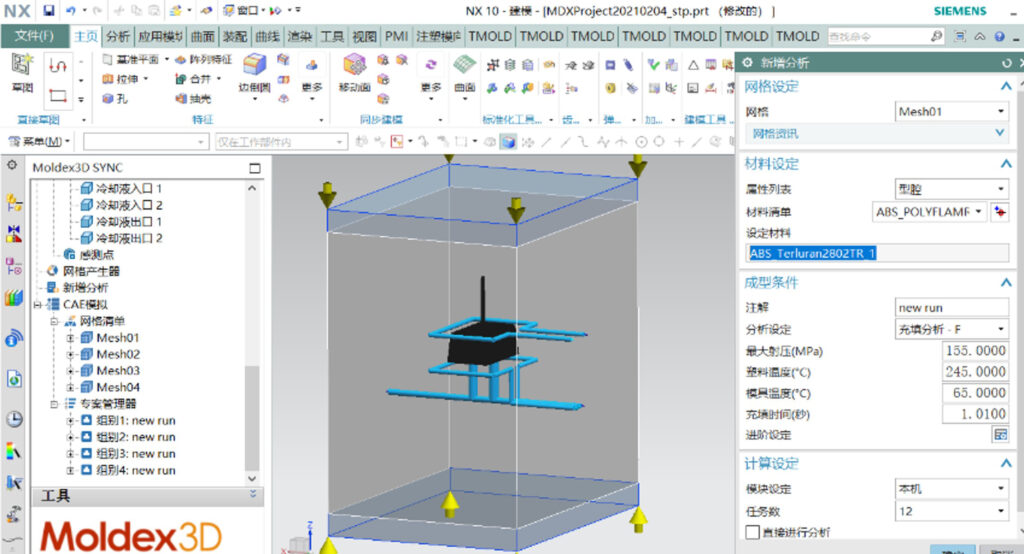Open the 窗口 window menu in quick toolbar
Viewport: 1024px width, 554px height.
tap(244, 10)
